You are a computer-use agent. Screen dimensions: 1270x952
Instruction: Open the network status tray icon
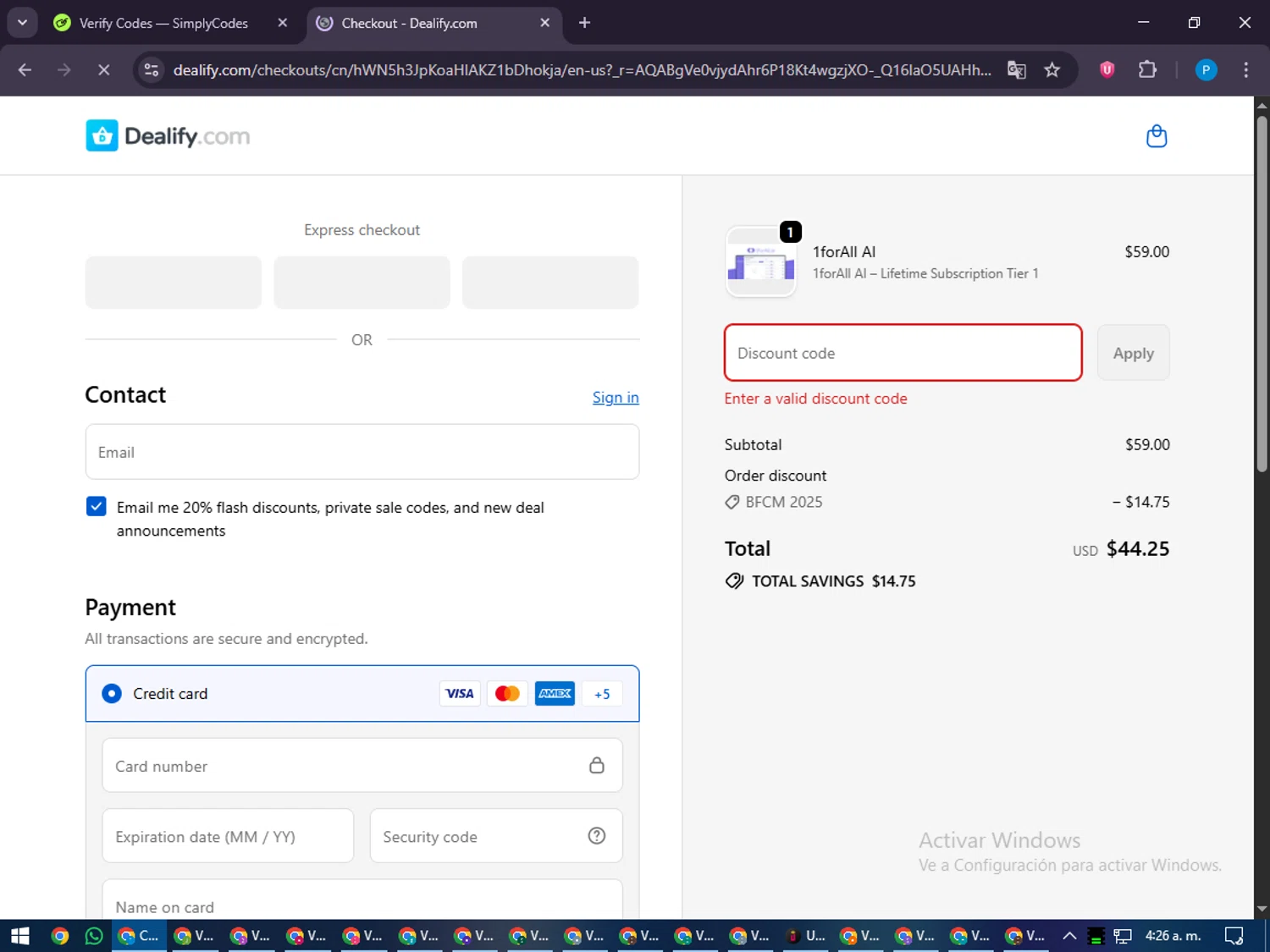click(x=1123, y=936)
